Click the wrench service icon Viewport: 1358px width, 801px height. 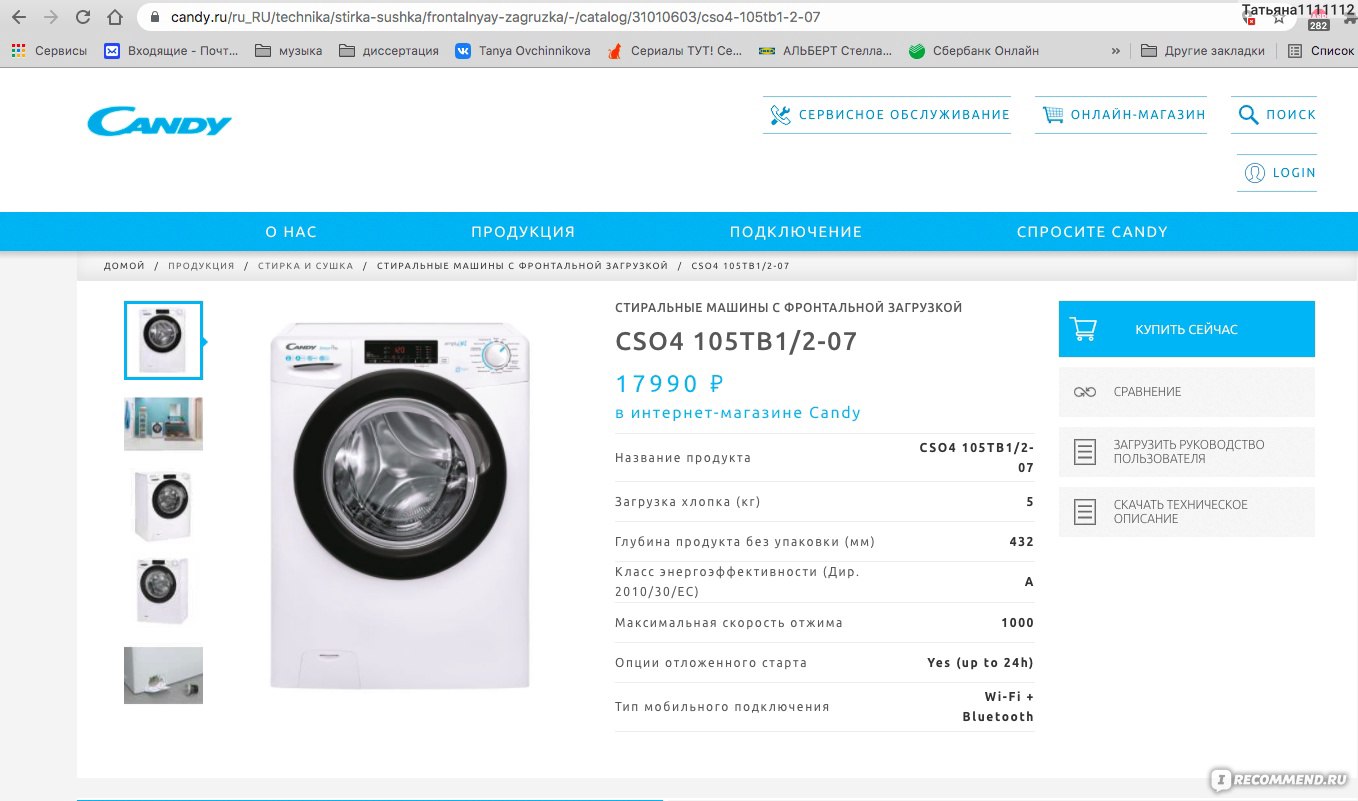(781, 115)
